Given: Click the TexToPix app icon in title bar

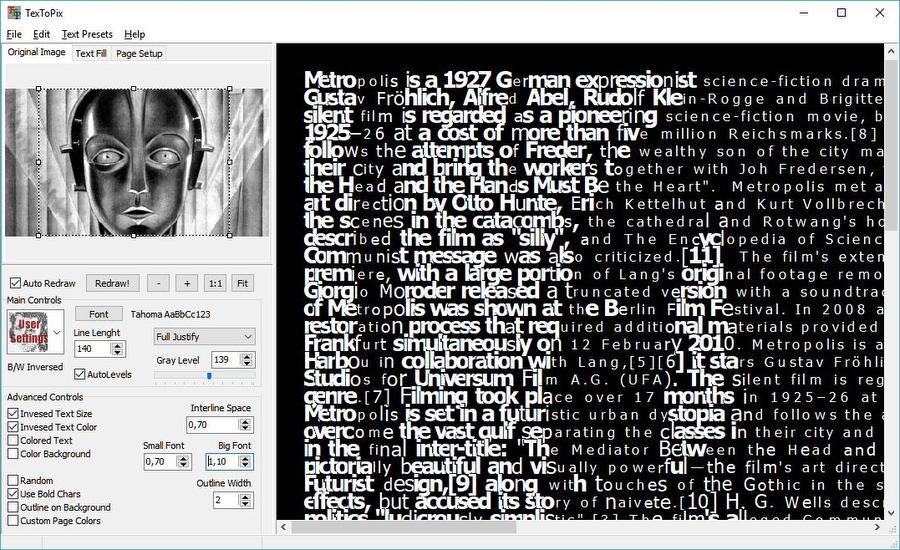Looking at the screenshot, I should 13,12.
